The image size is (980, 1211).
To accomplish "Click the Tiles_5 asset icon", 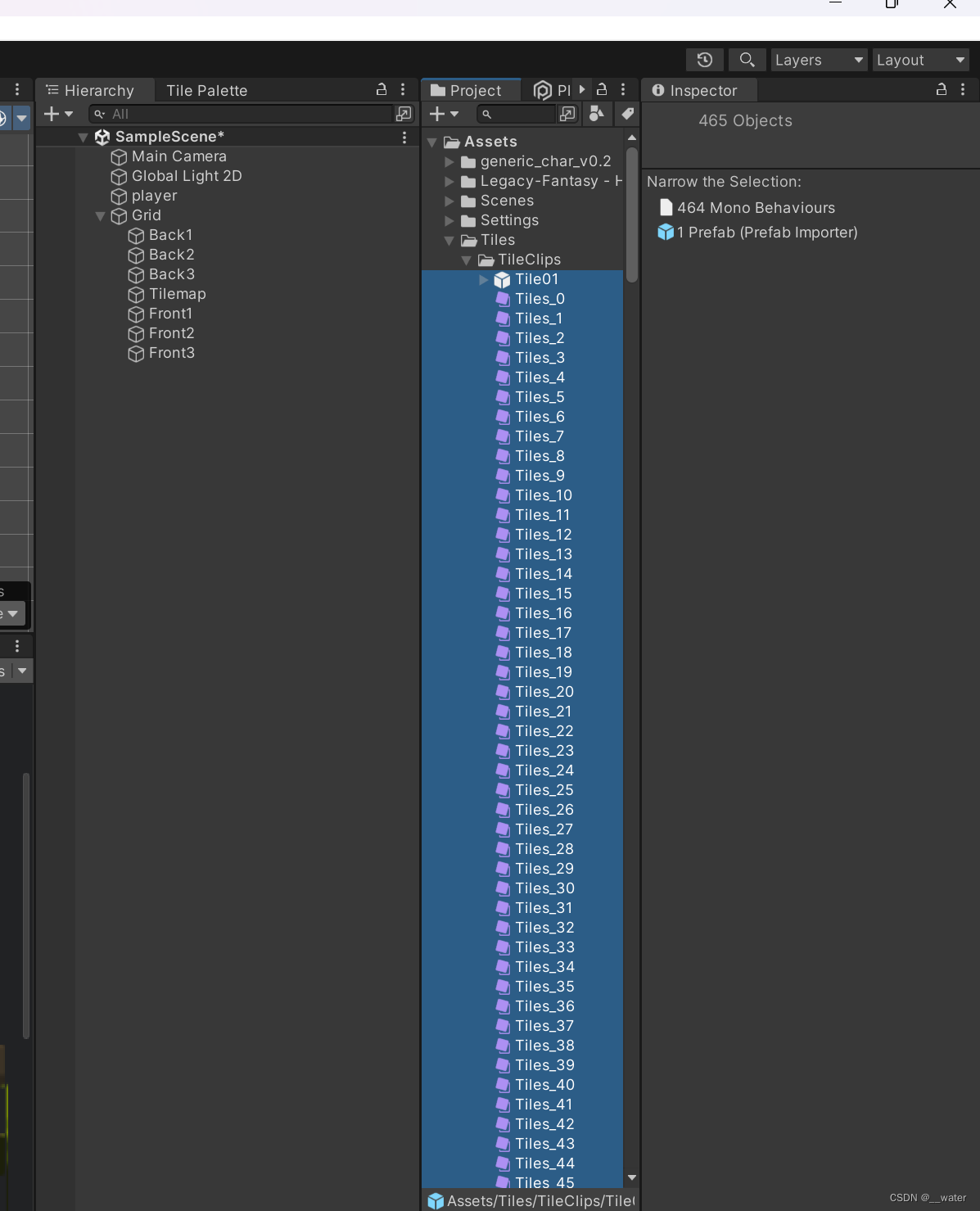I will (504, 398).
